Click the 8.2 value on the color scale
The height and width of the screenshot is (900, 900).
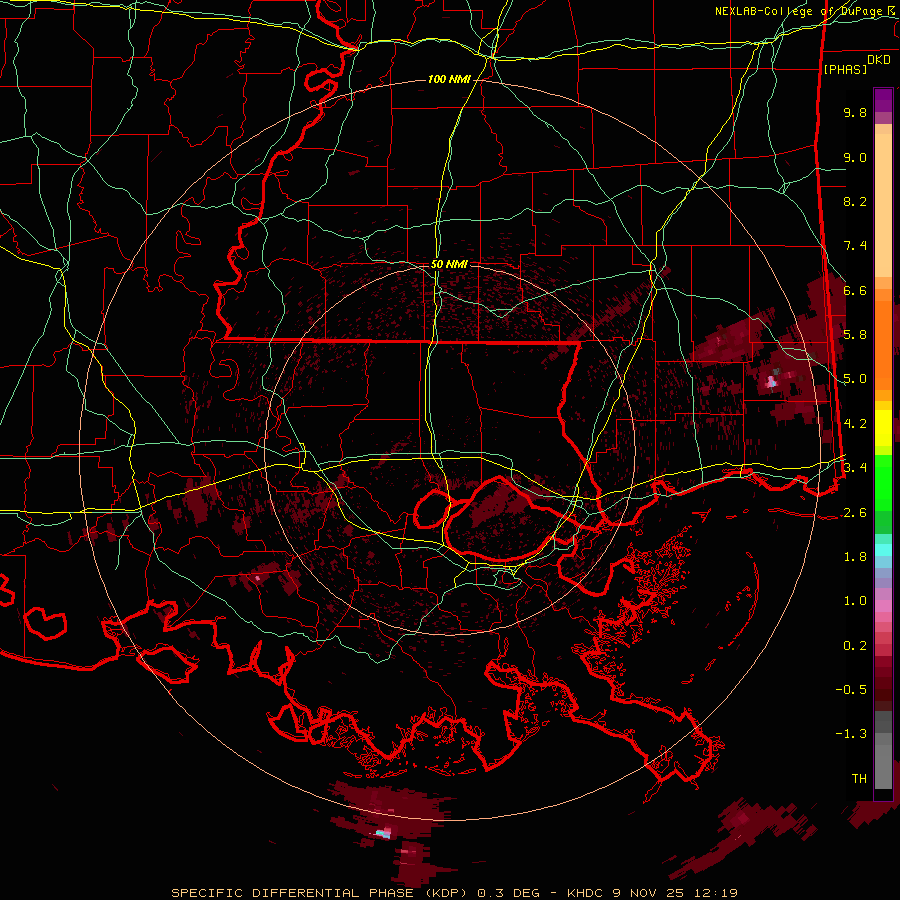(855, 201)
